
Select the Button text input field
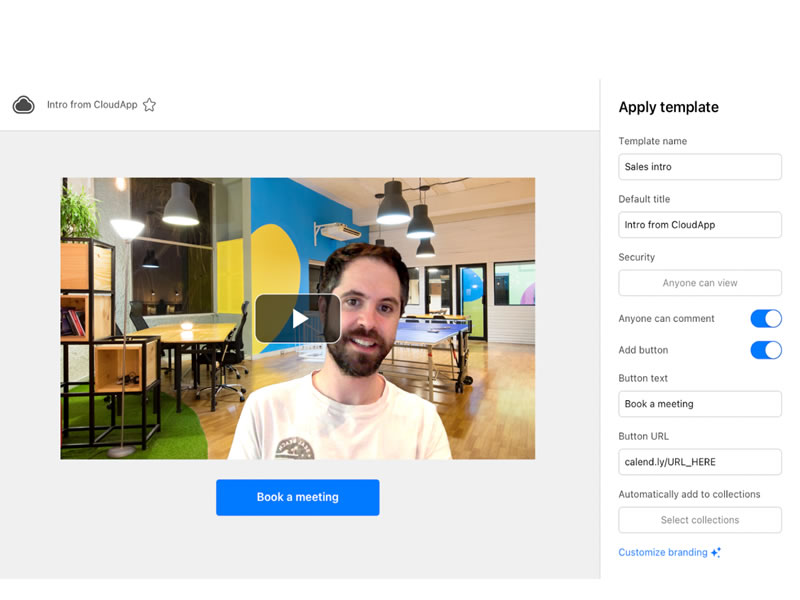pos(699,404)
